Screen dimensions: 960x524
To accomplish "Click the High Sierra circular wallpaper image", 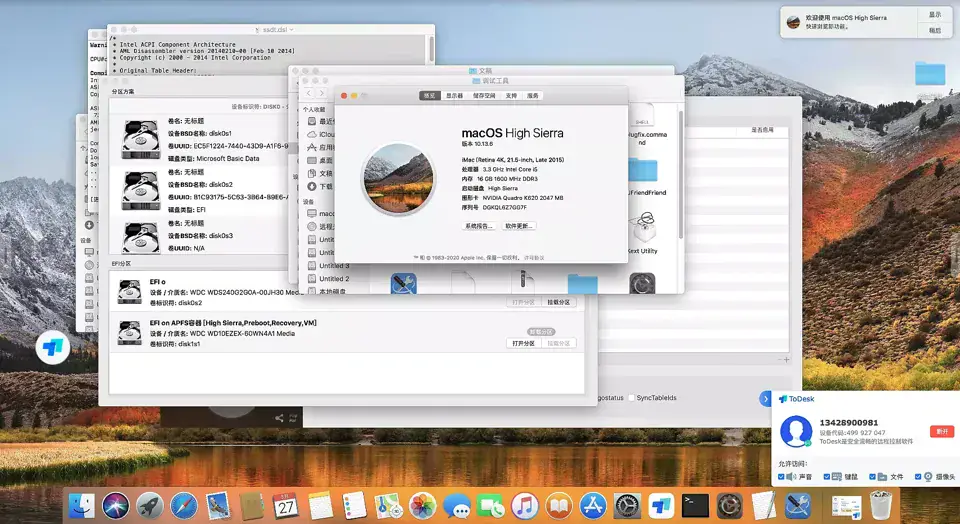I will (x=399, y=179).
